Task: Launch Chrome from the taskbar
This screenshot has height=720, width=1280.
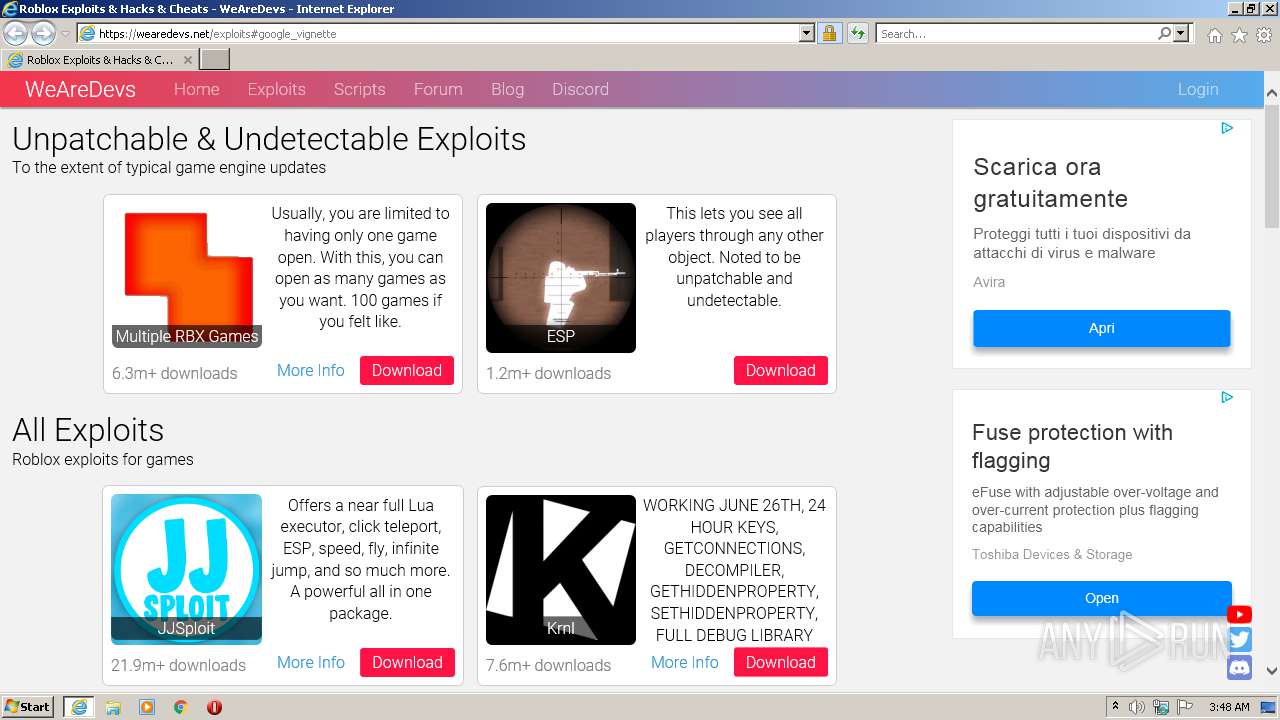Action: (181, 707)
